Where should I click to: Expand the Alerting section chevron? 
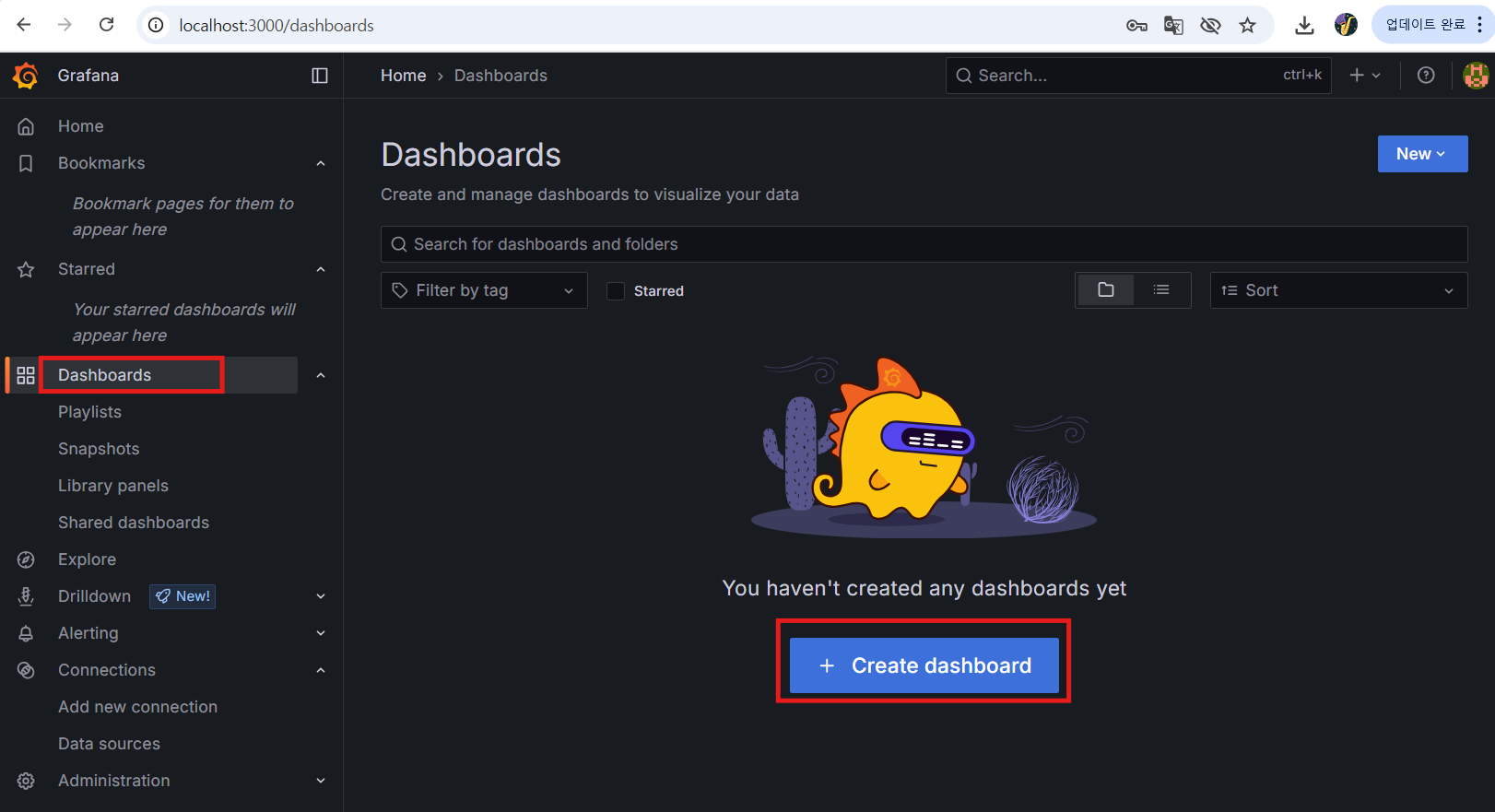(321, 633)
